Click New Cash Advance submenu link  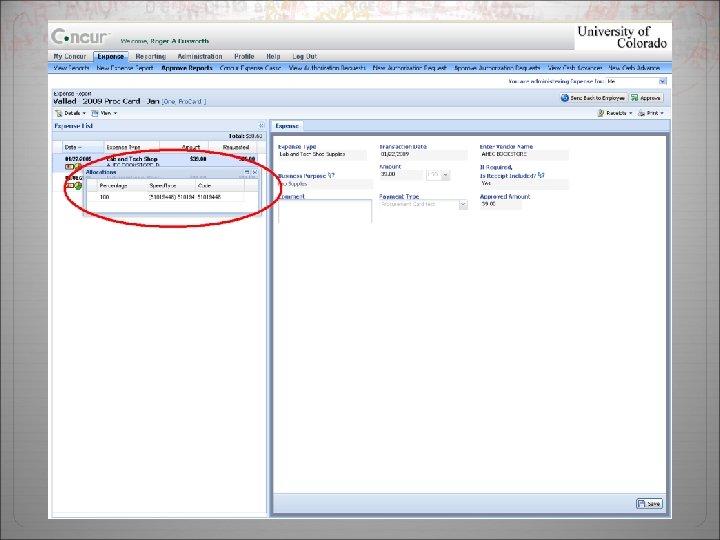(x=634, y=68)
